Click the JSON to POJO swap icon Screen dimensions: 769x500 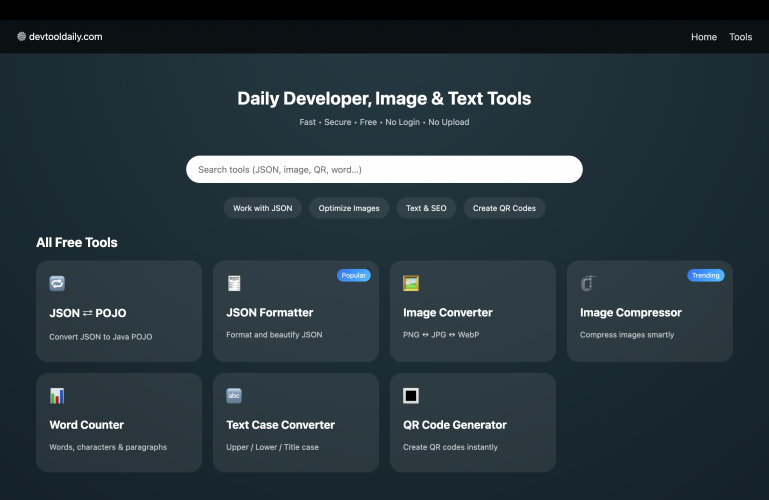coord(57,283)
